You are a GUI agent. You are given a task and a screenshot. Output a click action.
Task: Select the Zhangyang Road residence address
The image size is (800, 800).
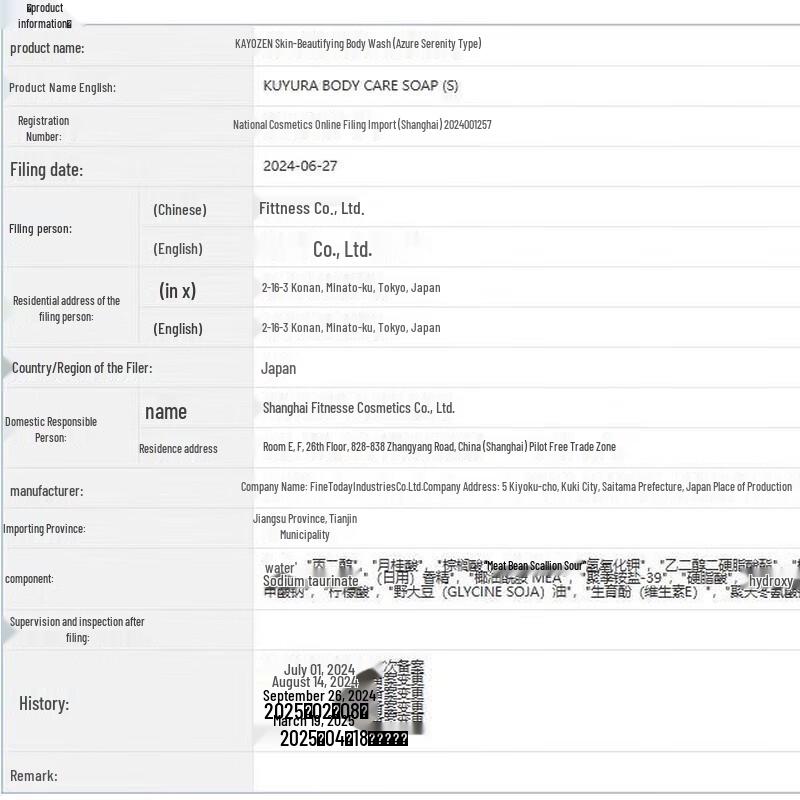[439, 447]
